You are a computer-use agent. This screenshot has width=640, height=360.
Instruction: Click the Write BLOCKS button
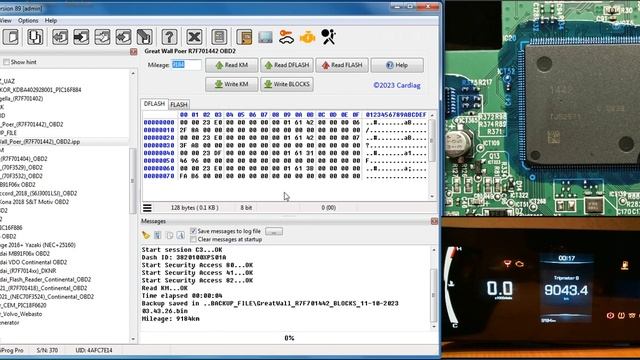click(x=287, y=84)
